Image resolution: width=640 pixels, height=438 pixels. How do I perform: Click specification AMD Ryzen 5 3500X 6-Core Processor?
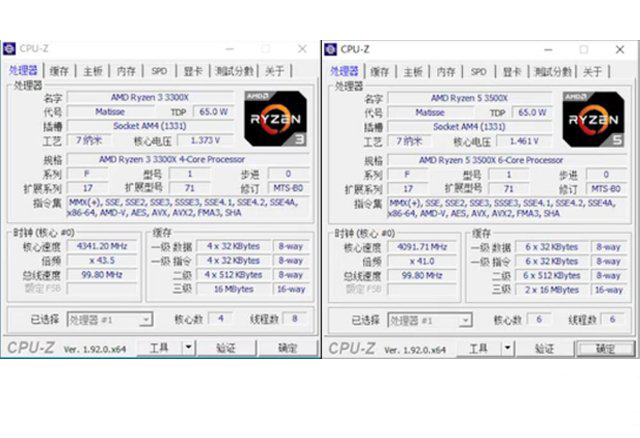click(x=507, y=160)
